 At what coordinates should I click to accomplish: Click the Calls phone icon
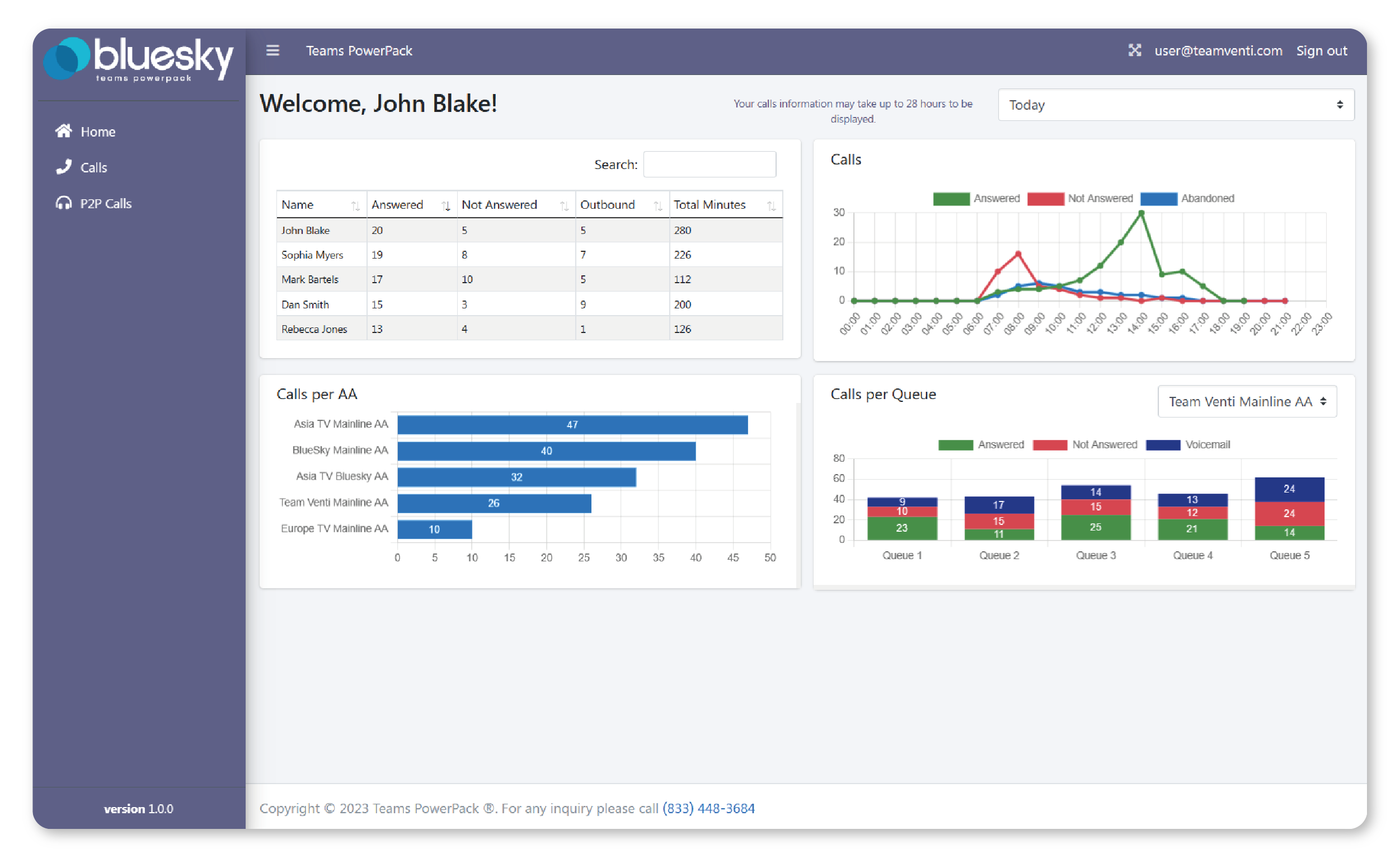click(x=64, y=167)
